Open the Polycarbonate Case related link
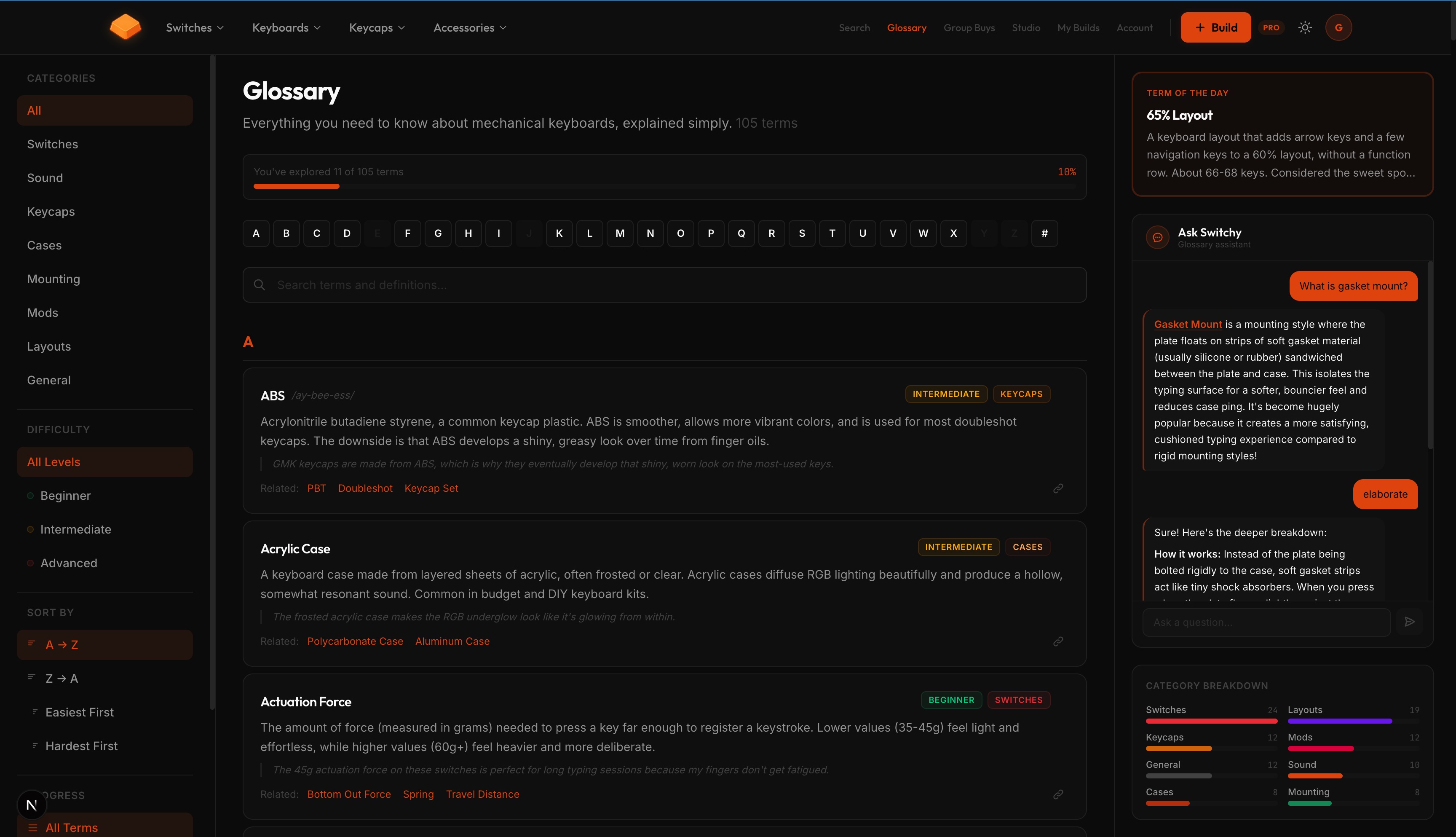 pos(355,641)
